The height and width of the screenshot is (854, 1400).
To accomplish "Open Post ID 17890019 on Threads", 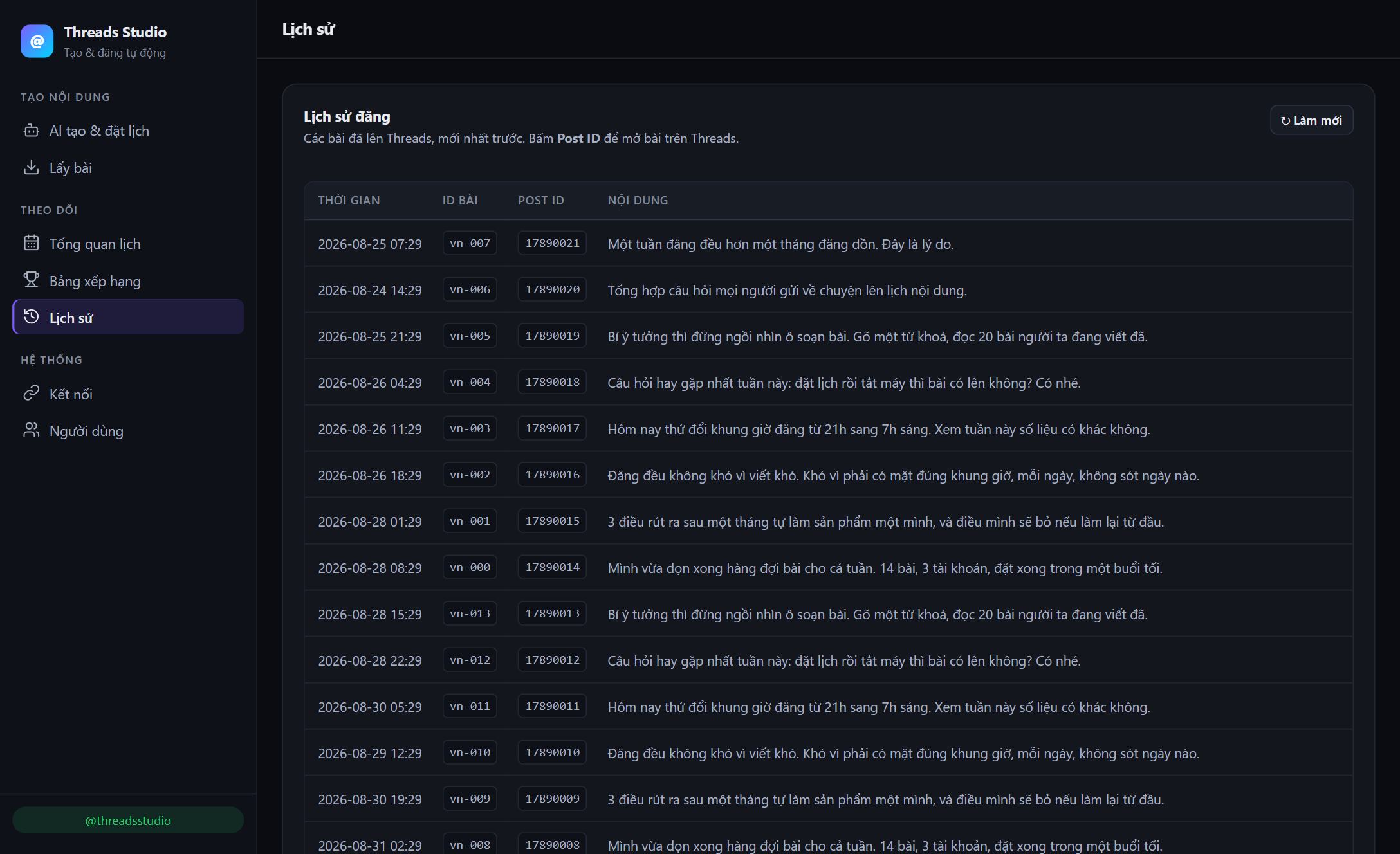I will pyautogui.click(x=552, y=336).
